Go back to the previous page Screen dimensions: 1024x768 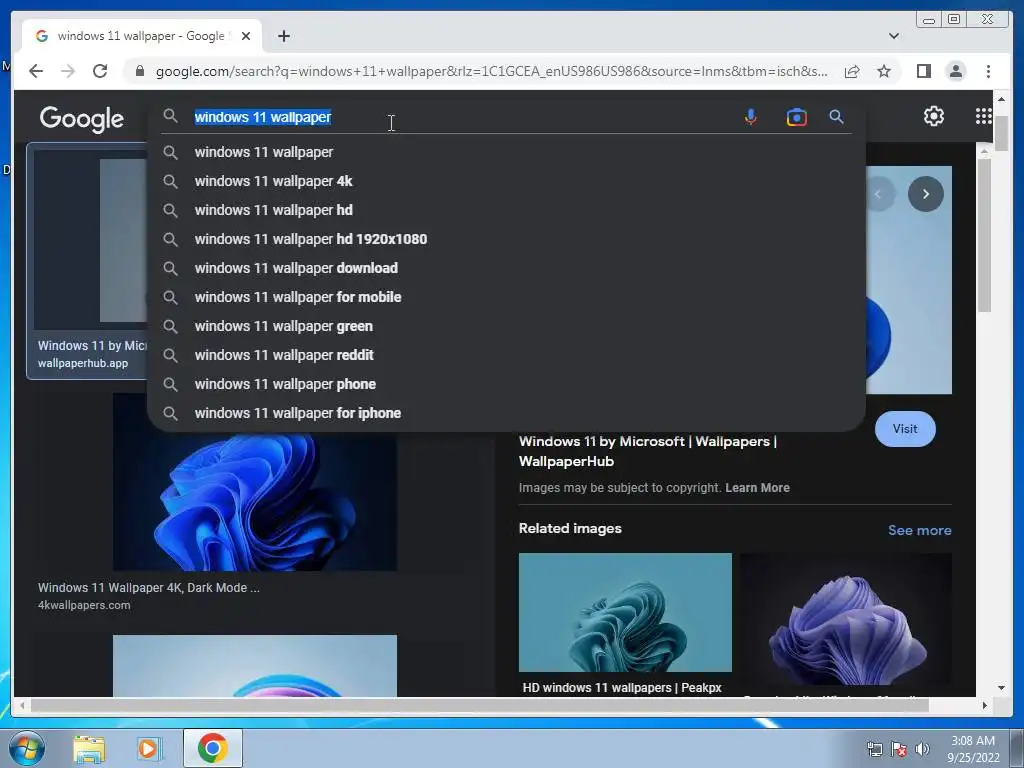click(x=36, y=71)
